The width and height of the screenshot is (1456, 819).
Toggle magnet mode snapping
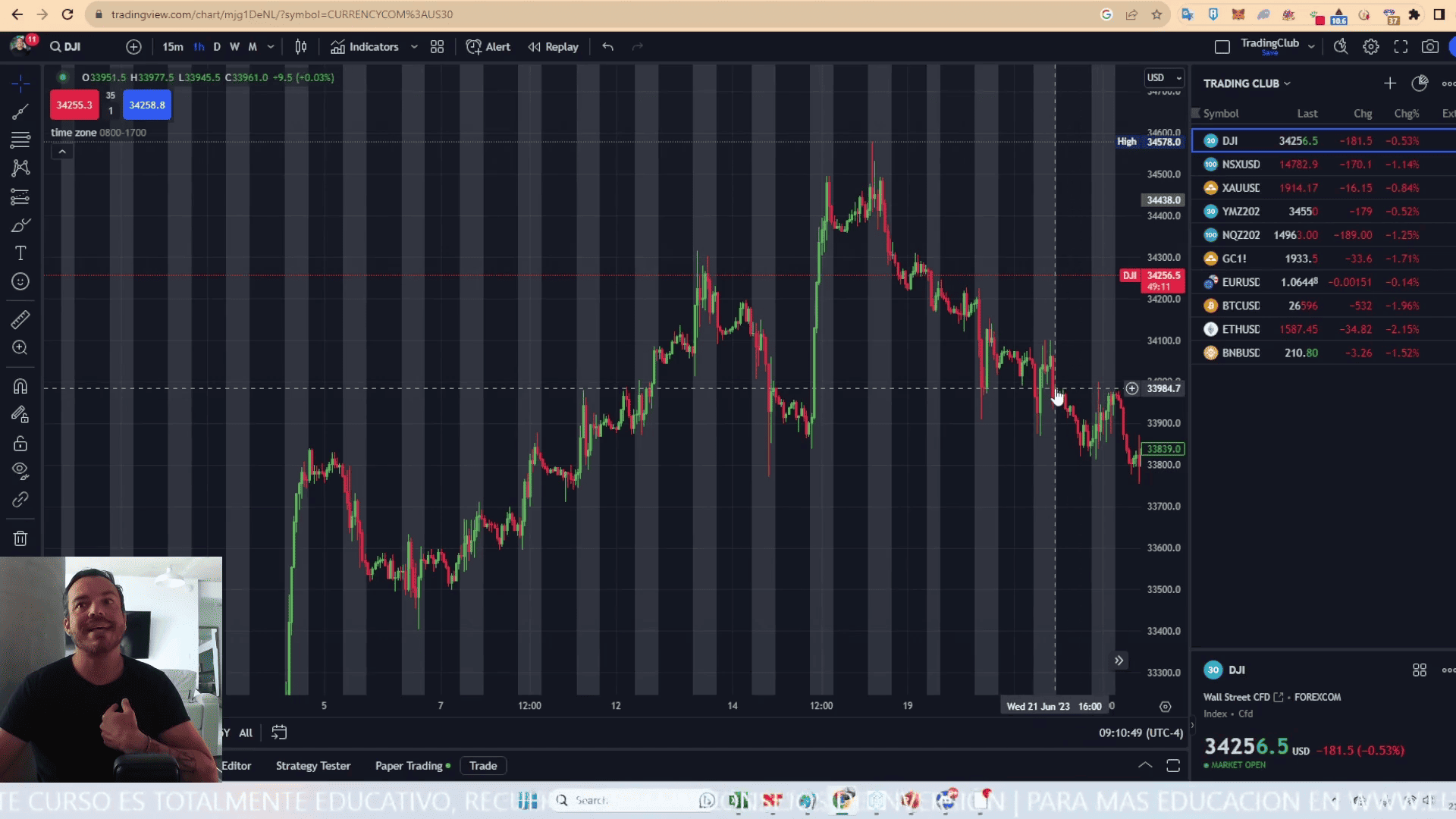pos(20,387)
